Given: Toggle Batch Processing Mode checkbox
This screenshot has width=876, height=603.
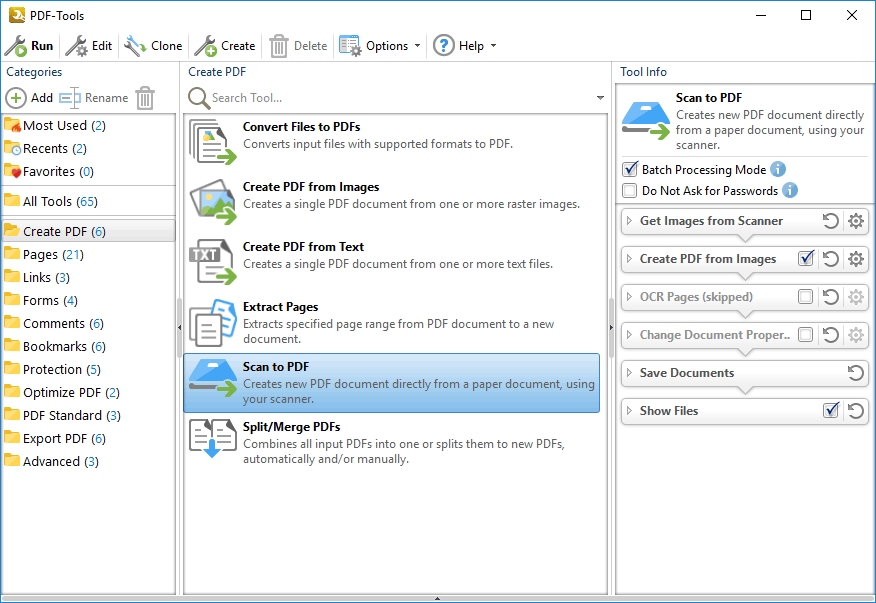Looking at the screenshot, I should click(630, 169).
